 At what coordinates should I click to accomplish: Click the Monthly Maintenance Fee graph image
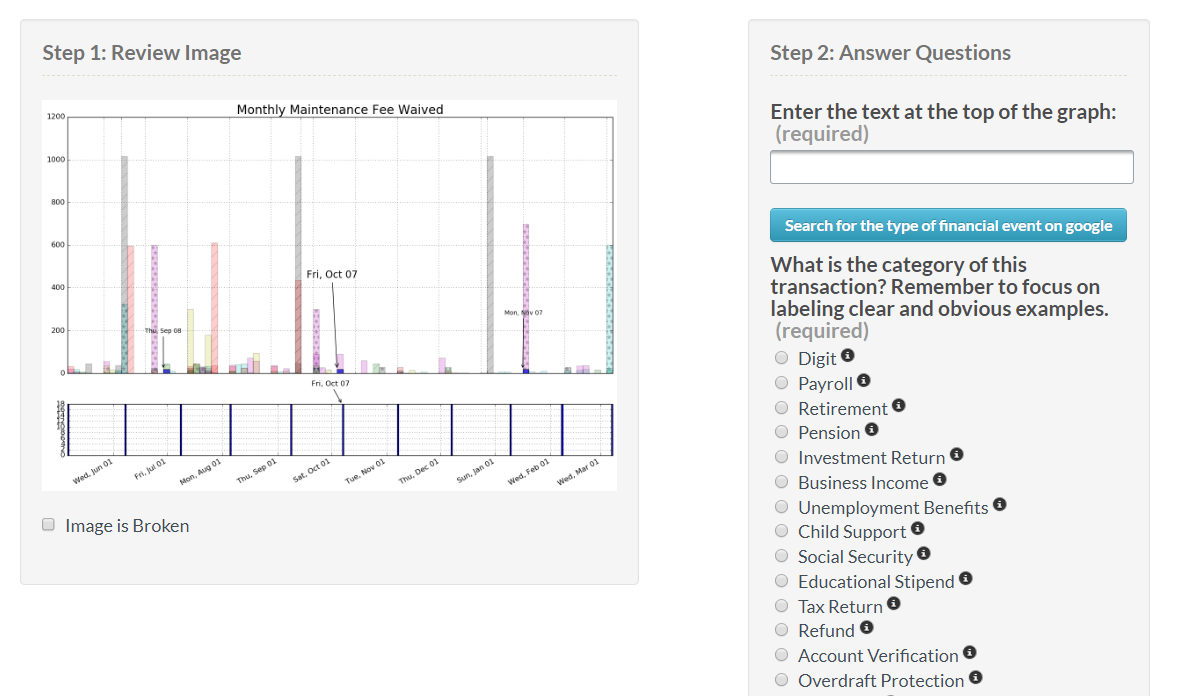[329, 295]
